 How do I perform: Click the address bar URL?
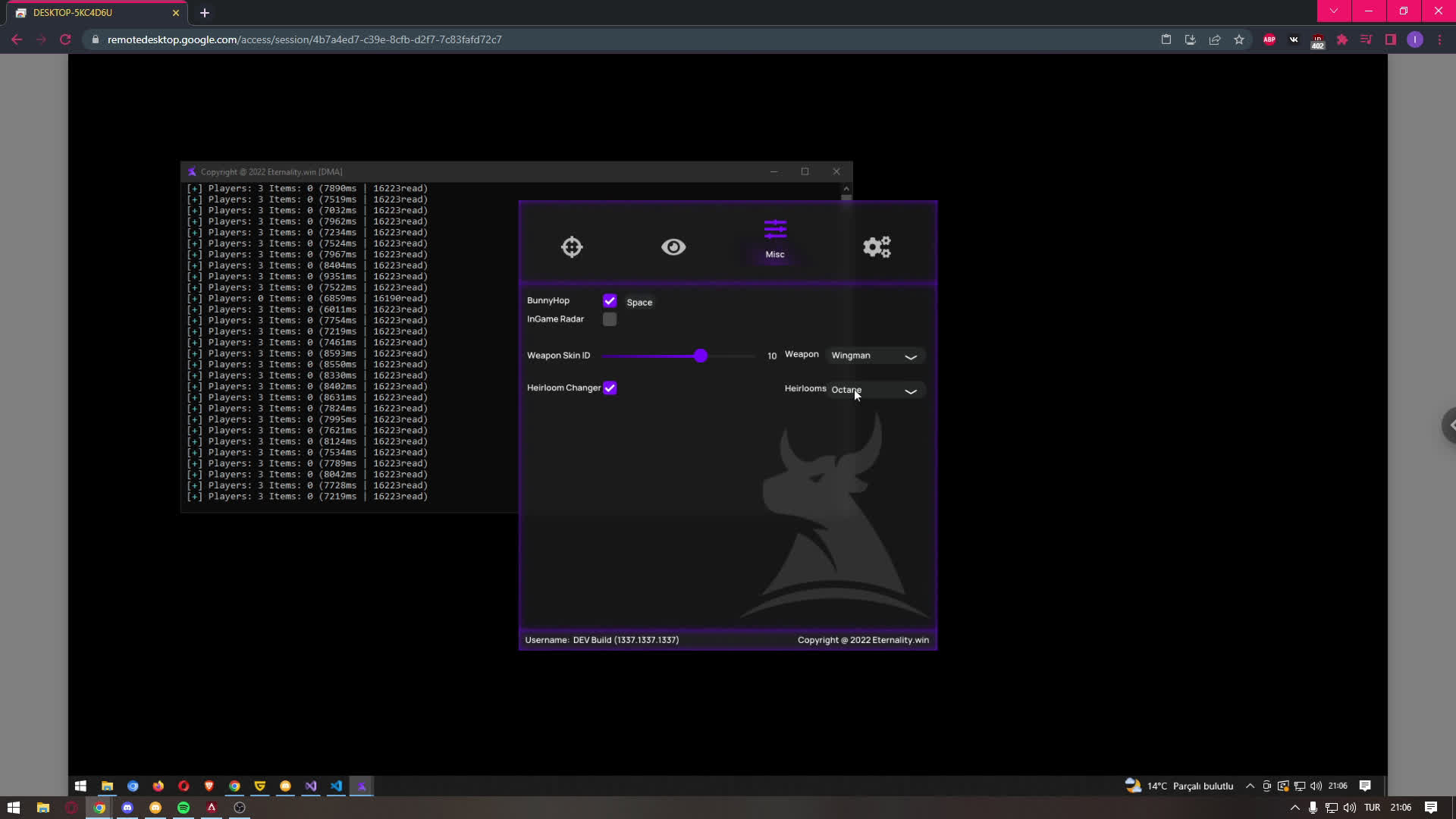tap(303, 39)
